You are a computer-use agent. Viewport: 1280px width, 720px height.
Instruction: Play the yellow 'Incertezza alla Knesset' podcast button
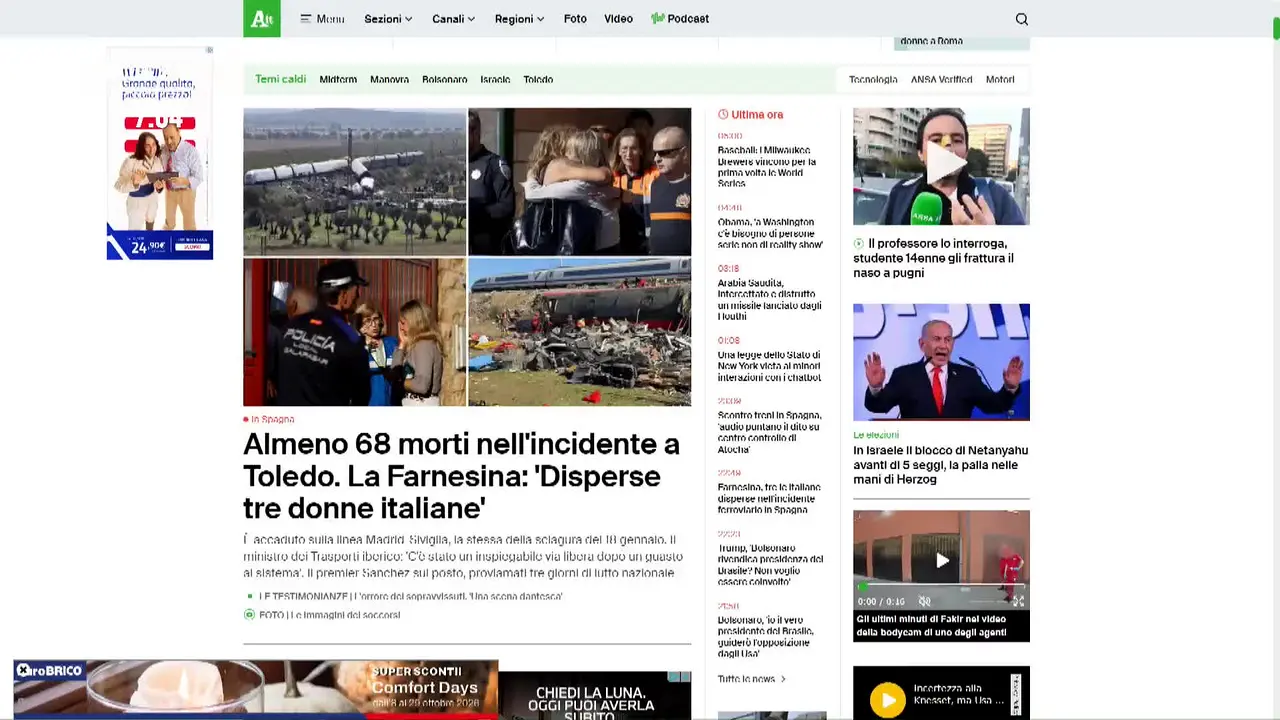pyautogui.click(x=887, y=700)
